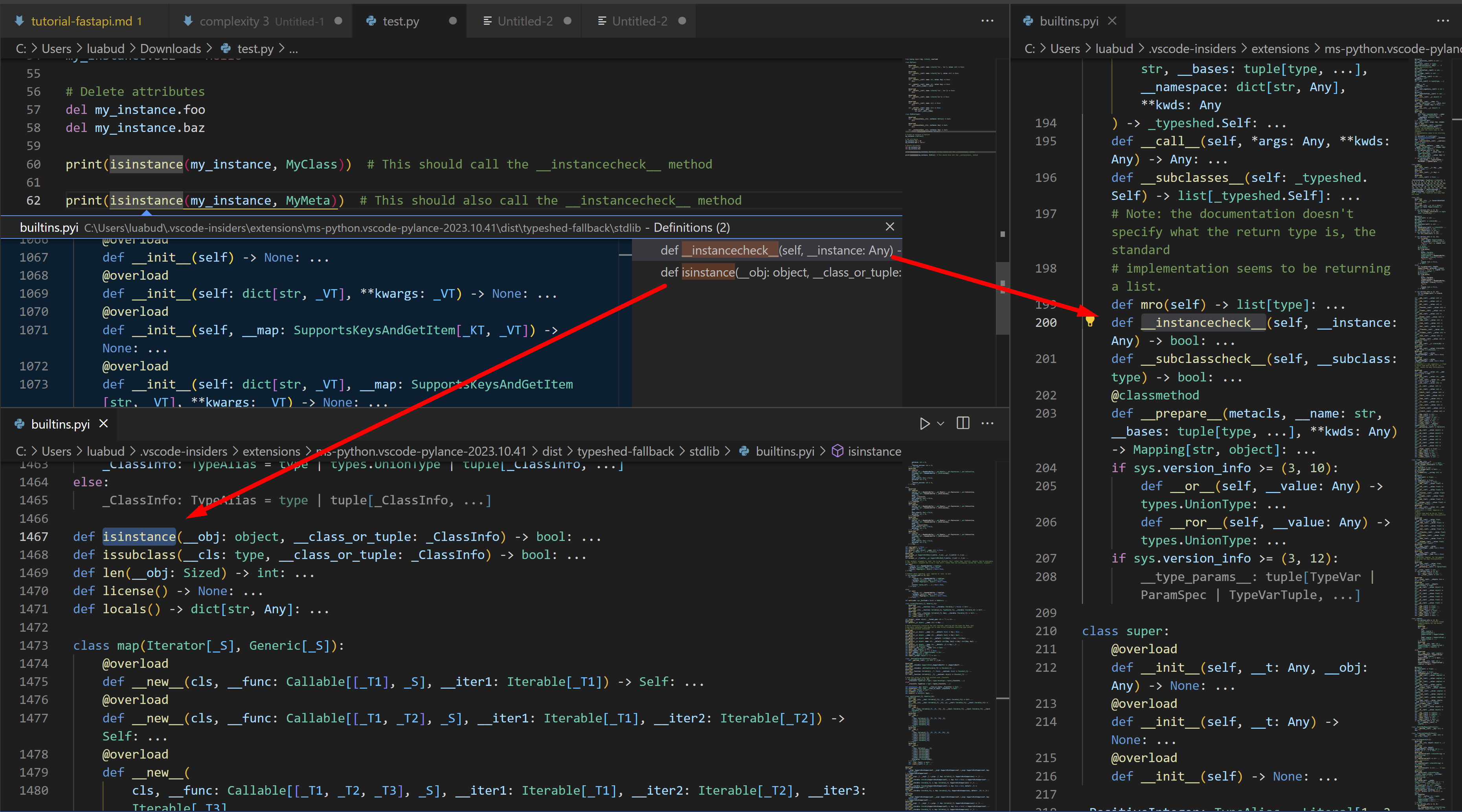Click unsaved dot on test.py tab
This screenshot has height=812, width=1462.
(453, 21)
